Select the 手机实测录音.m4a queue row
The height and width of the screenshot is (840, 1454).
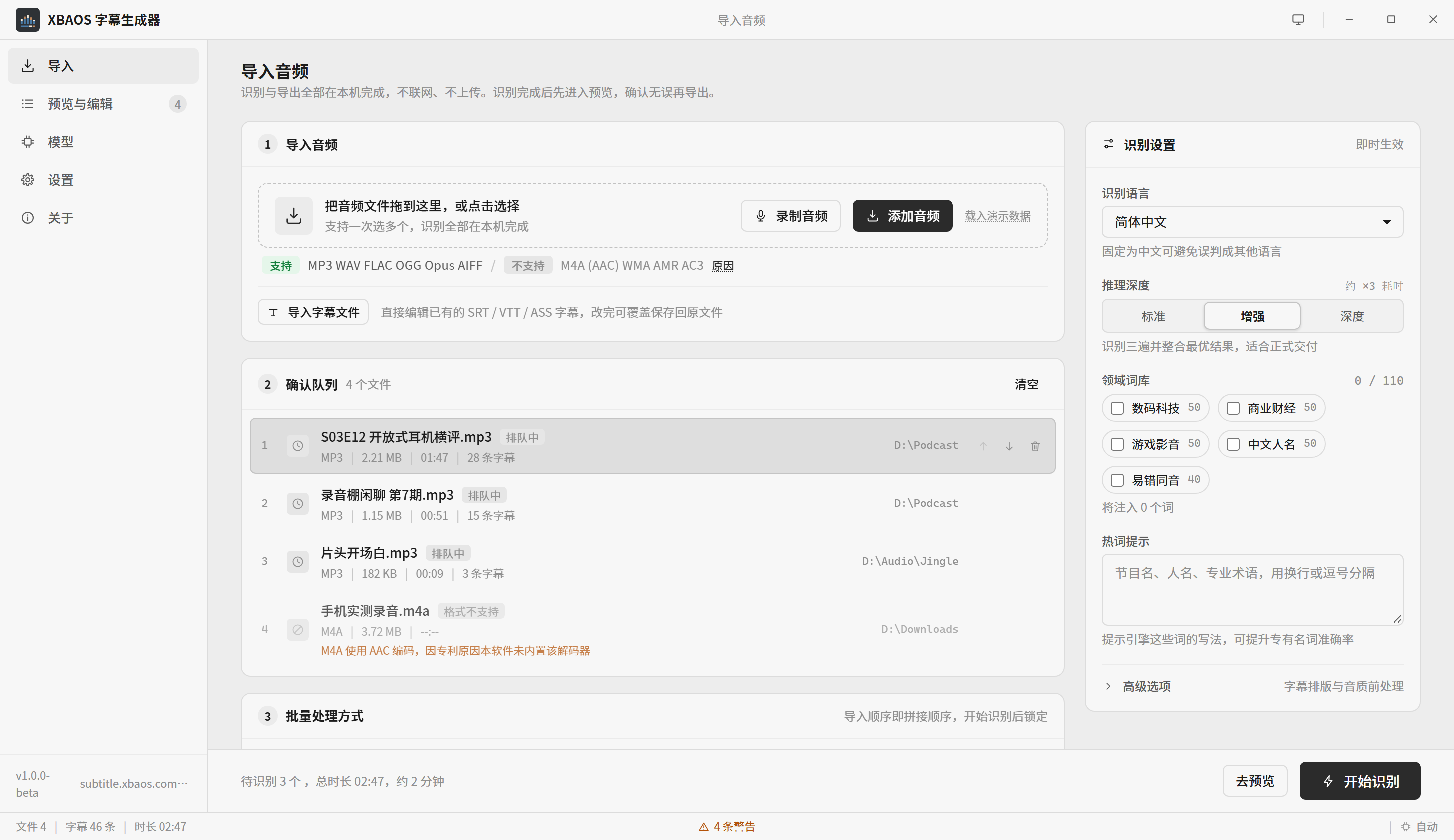pyautogui.click(x=652, y=630)
